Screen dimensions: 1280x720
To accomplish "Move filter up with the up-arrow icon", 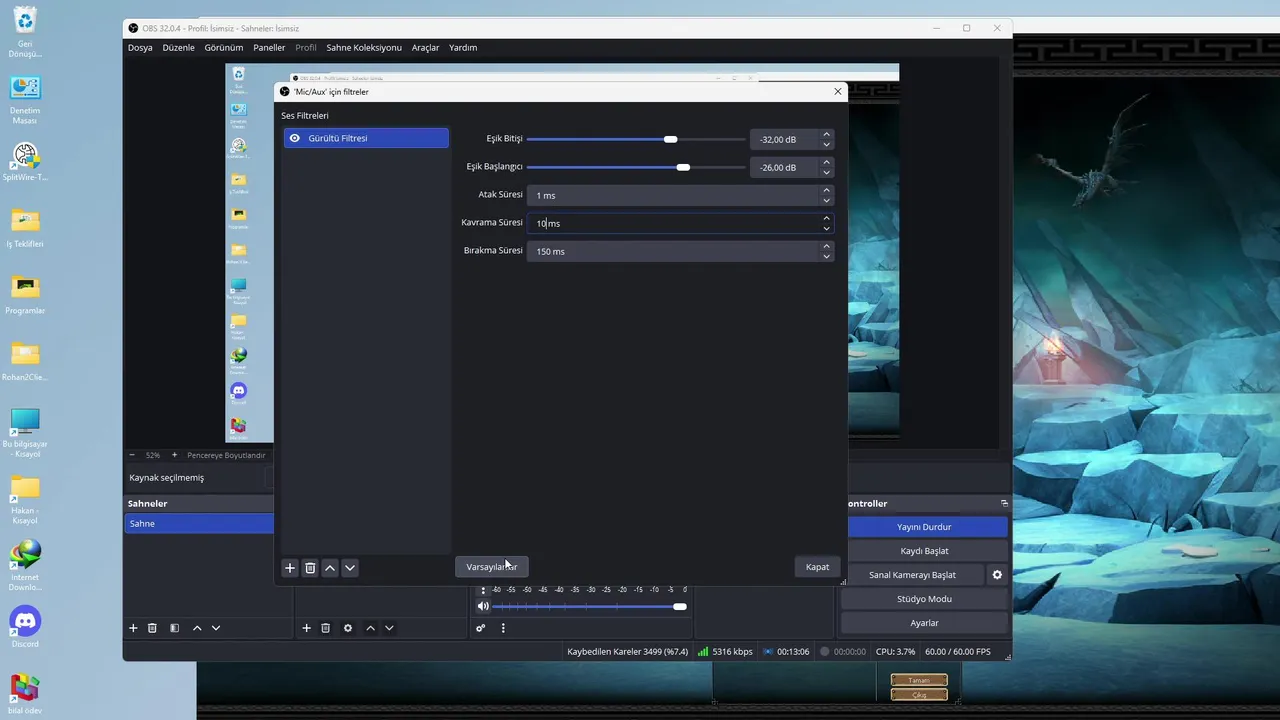I will tap(330, 568).
